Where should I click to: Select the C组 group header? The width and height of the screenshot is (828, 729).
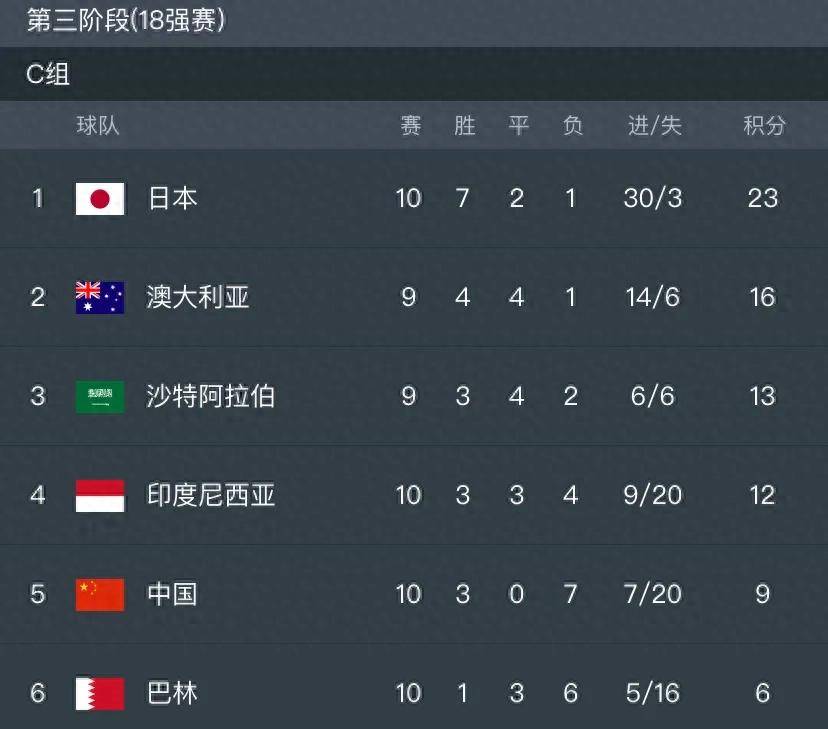pyautogui.click(x=48, y=74)
